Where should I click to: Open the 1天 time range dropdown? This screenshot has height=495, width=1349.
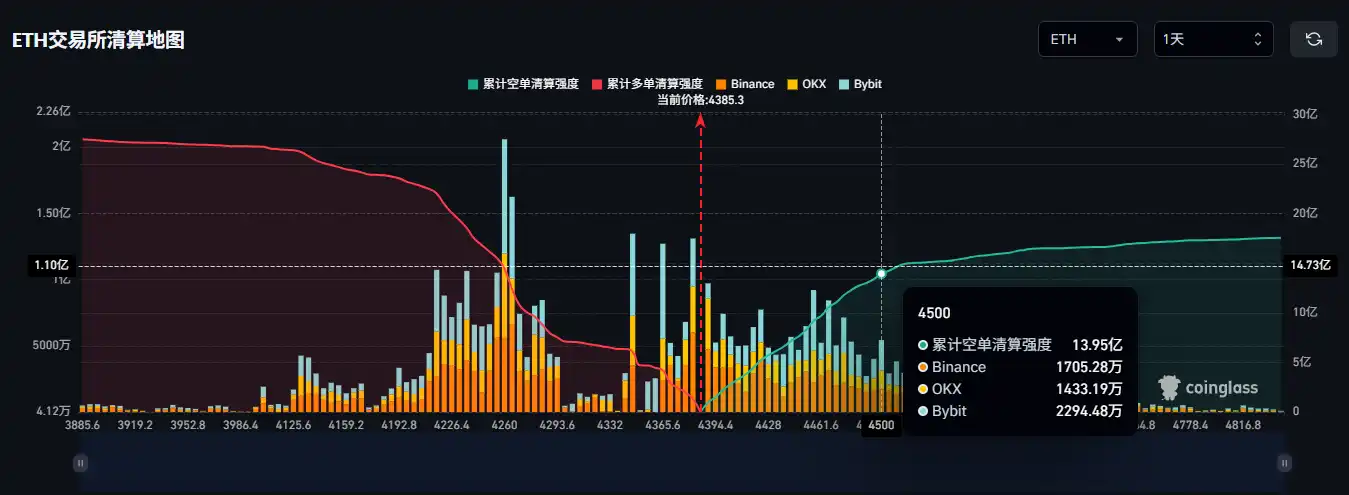pyautogui.click(x=1213, y=40)
